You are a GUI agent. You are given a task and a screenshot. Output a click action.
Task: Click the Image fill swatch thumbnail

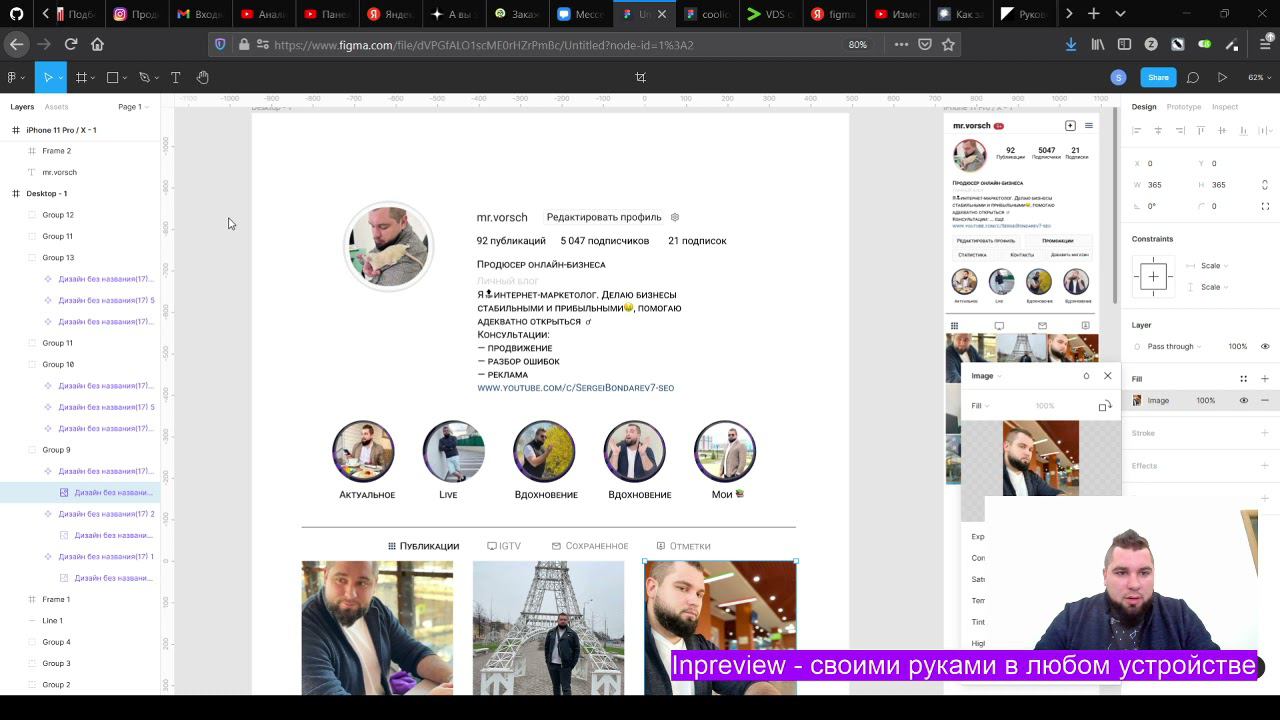point(1137,400)
